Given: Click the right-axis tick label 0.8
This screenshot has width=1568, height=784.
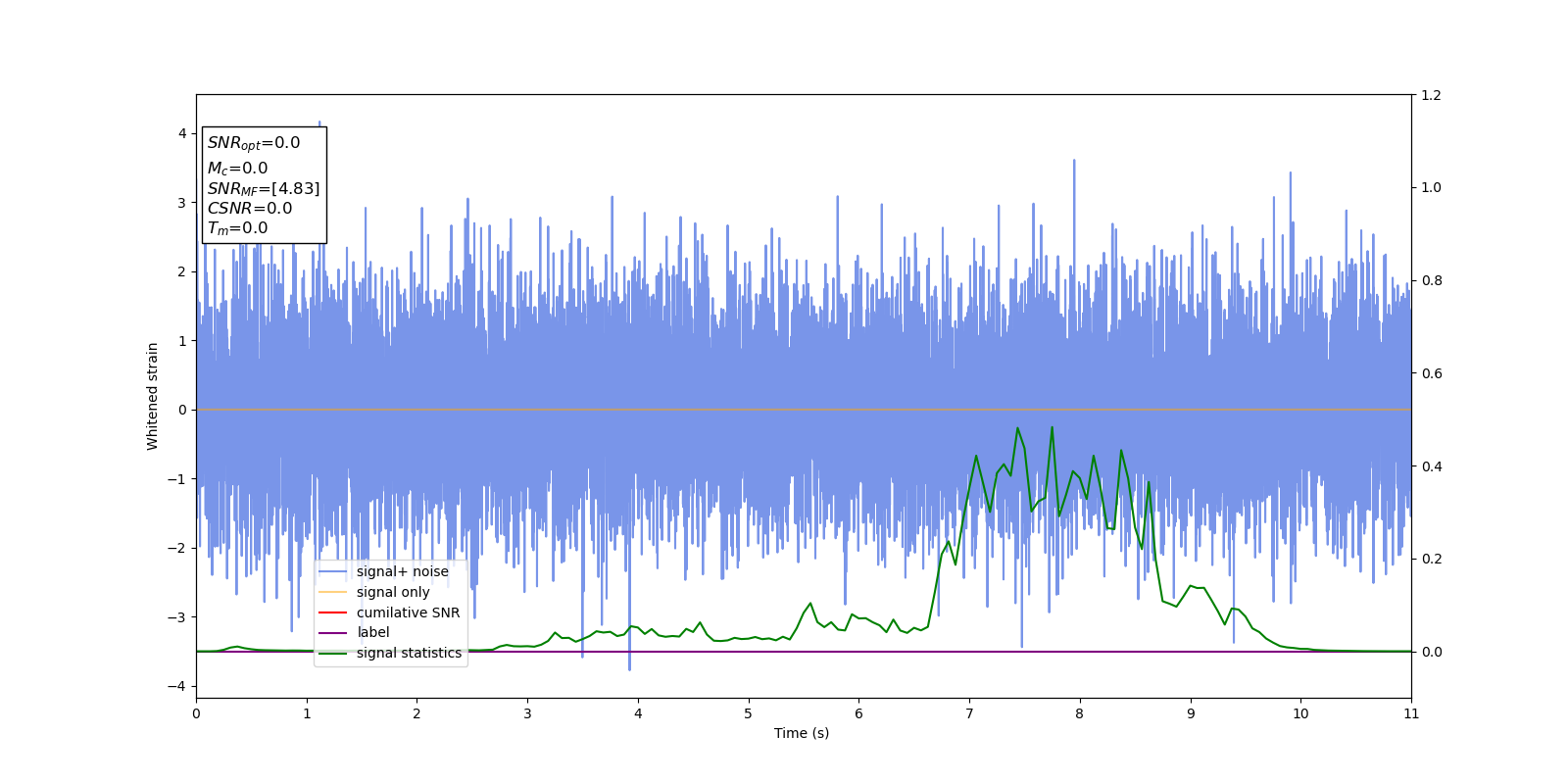Looking at the screenshot, I should pos(1431,280).
